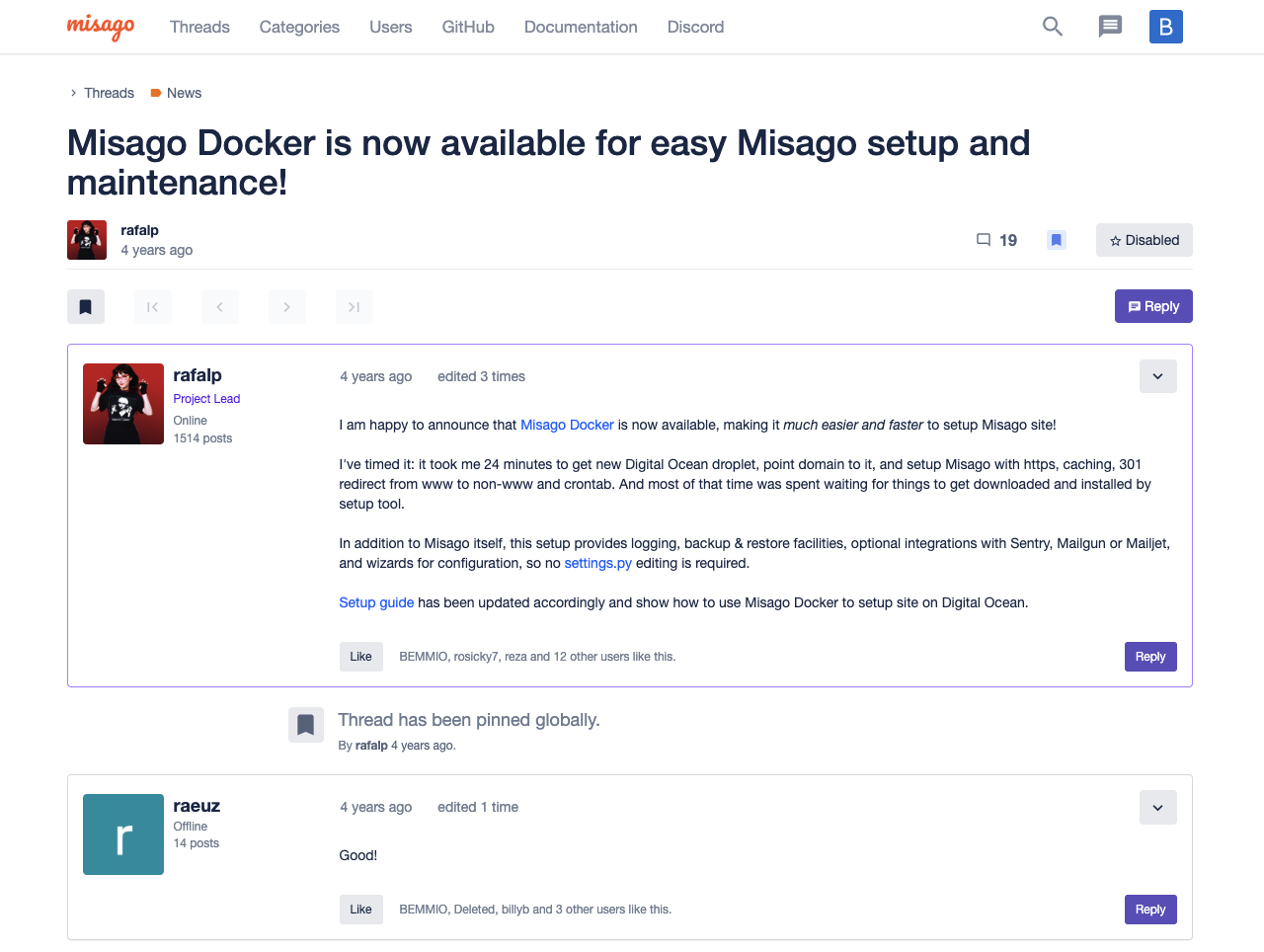Click the top Reply button with icon
This screenshot has height=952, width=1264.
pos(1153,306)
